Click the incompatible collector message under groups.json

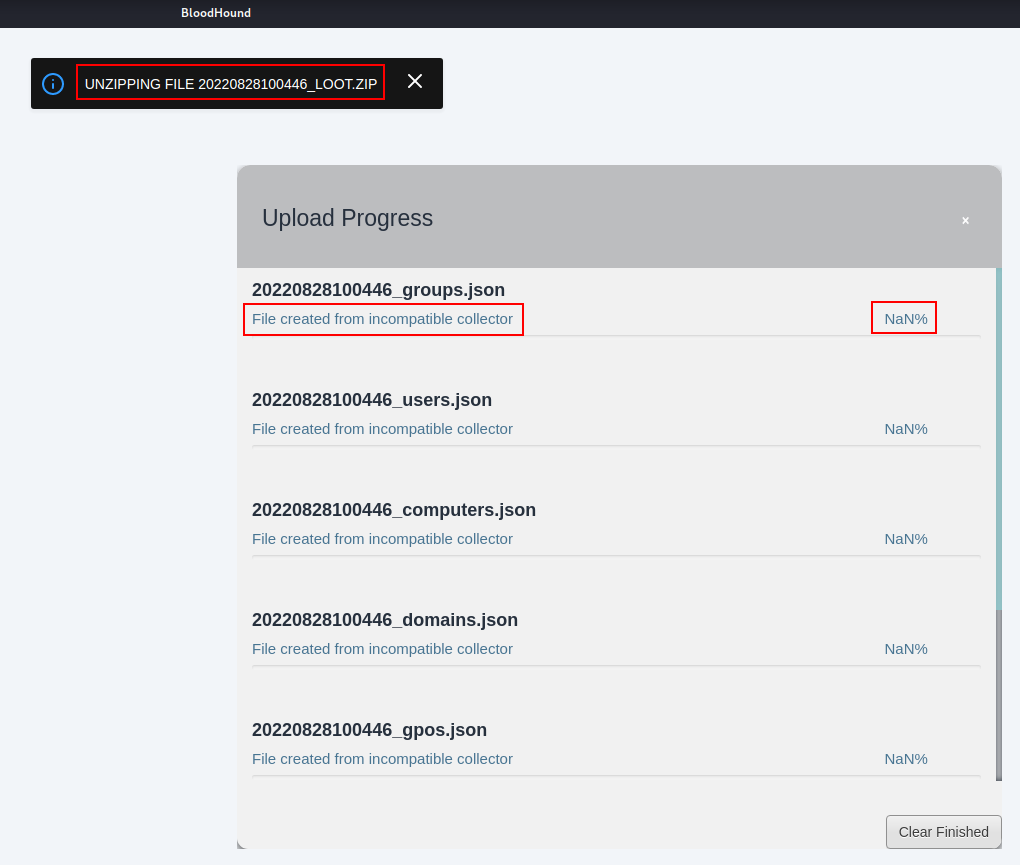[382, 319]
